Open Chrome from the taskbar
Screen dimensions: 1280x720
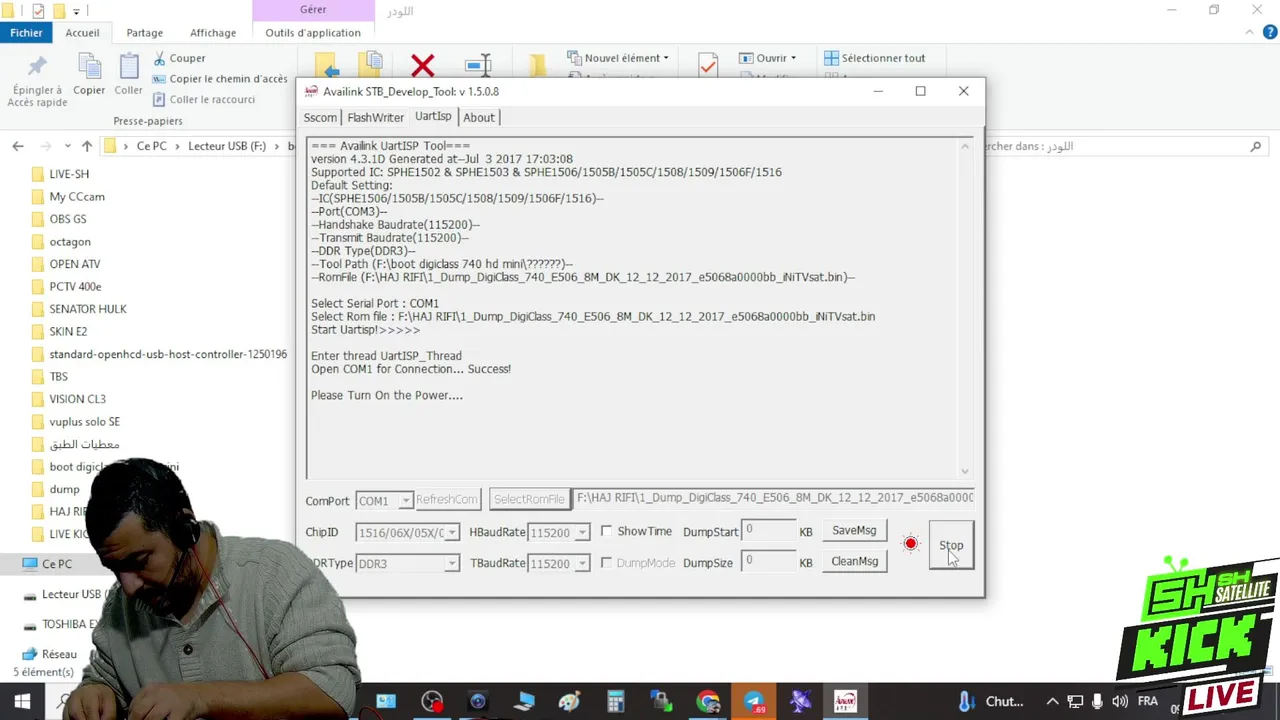708,702
